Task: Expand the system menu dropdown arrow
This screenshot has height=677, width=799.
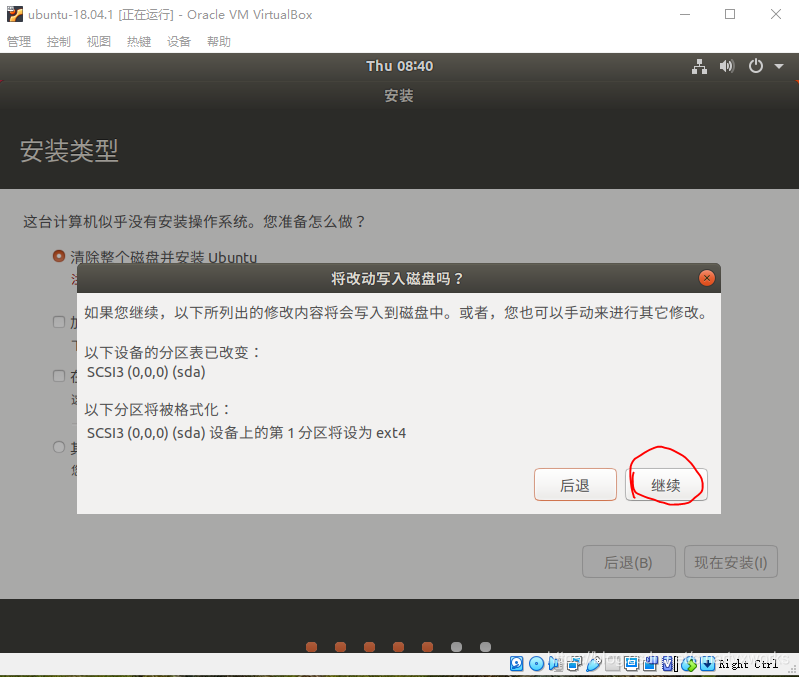Action: click(779, 66)
